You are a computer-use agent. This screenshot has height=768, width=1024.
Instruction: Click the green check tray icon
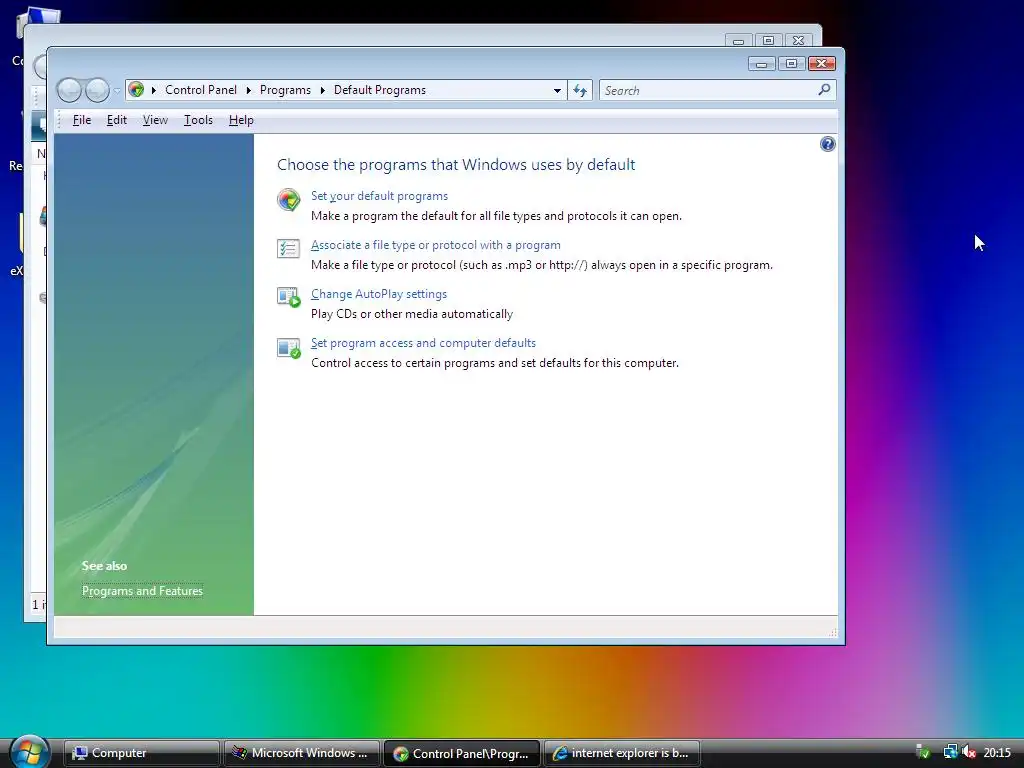923,752
